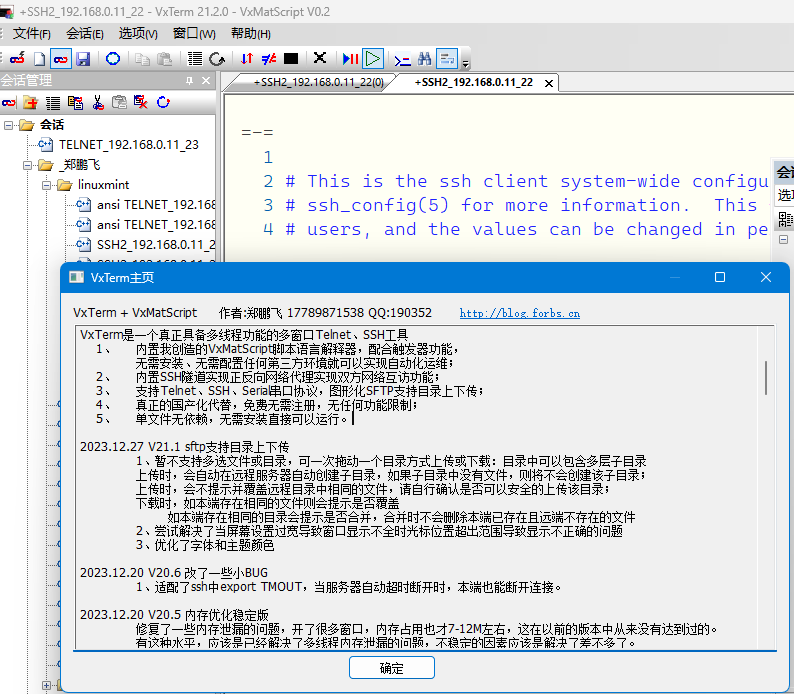
Task: Click the blue command prompt icon
Action: 402,60
